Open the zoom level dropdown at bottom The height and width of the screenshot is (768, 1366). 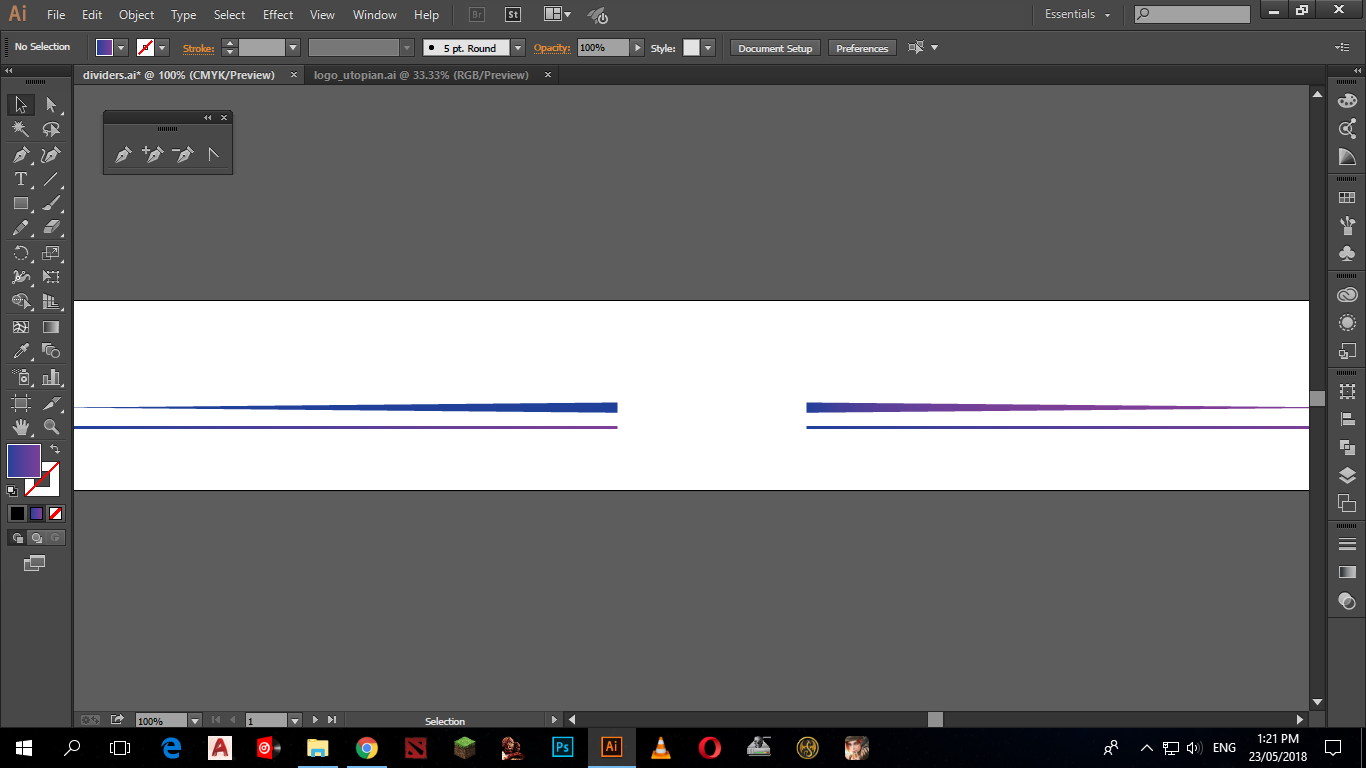pos(195,720)
